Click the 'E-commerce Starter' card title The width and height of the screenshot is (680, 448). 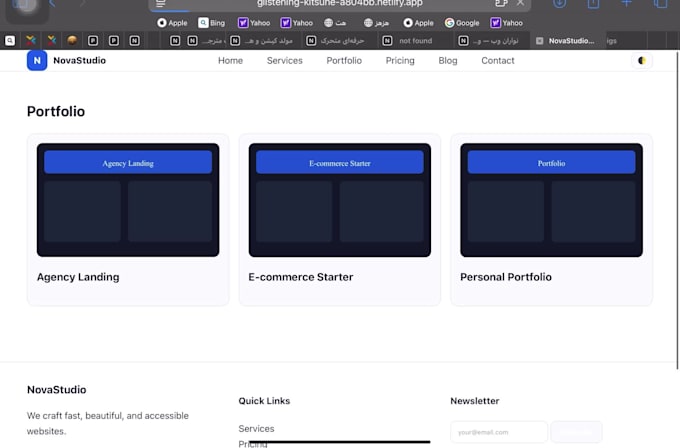tap(301, 277)
